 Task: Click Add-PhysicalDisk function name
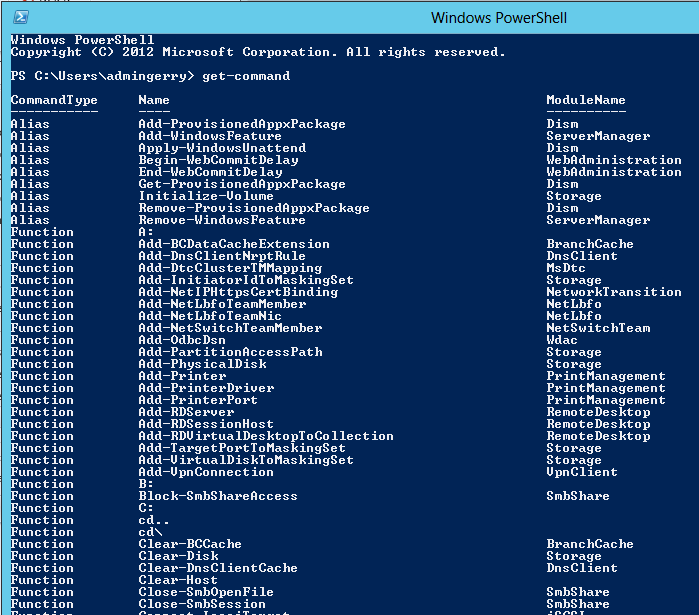click(202, 364)
